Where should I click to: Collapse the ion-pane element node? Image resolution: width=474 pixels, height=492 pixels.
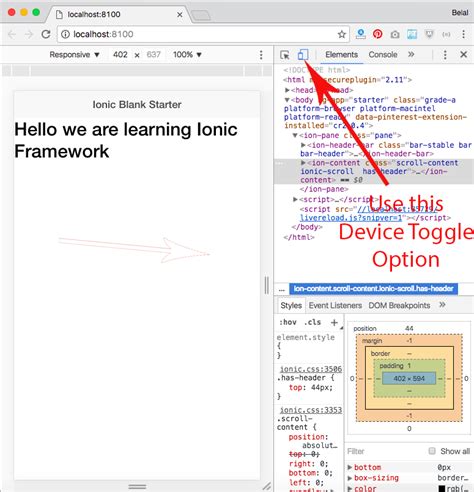click(295, 135)
